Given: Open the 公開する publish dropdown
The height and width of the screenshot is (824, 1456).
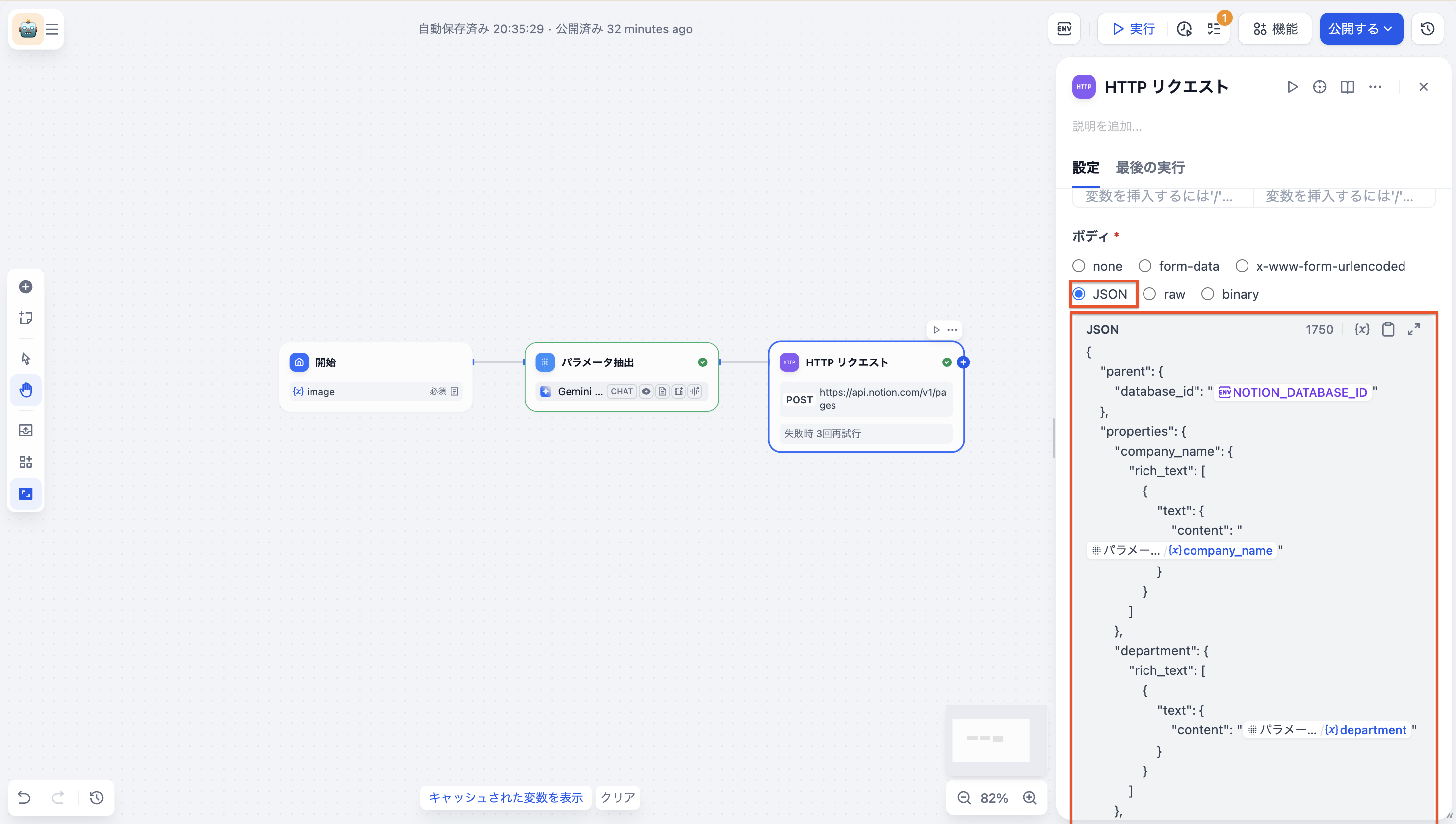Looking at the screenshot, I should [1361, 29].
